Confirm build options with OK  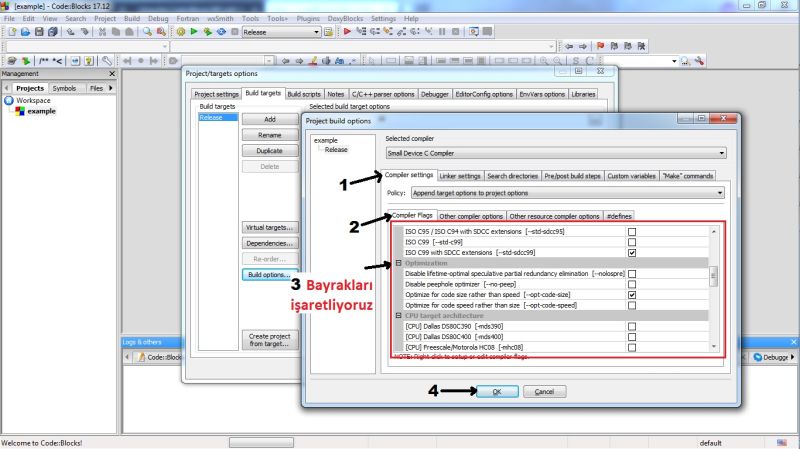tap(497, 391)
